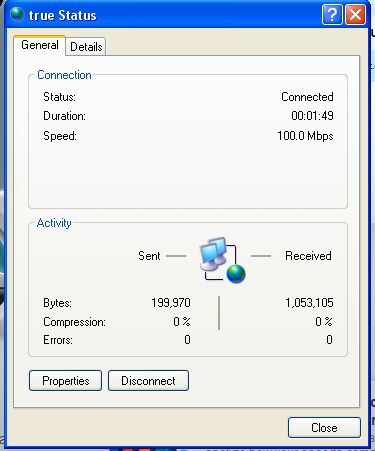
Task: Click the duration value 00:01:49
Action: [x=312, y=116]
